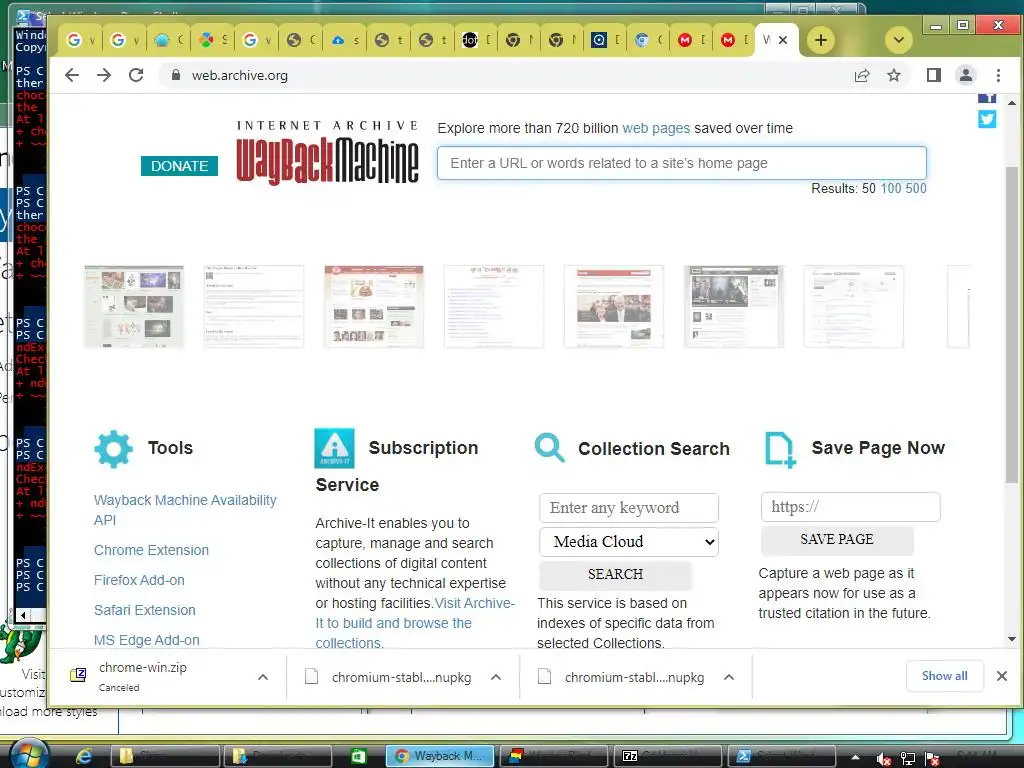
Task: Click the Tools gear icon
Action: 114,449
